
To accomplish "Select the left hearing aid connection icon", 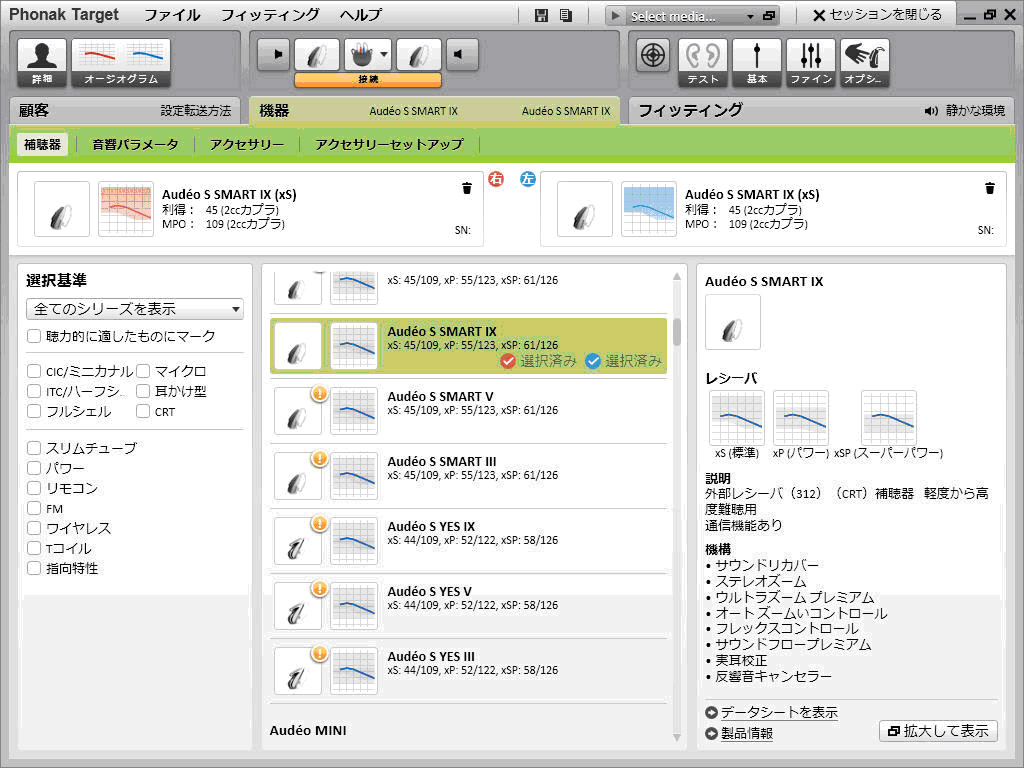I will click(419, 54).
